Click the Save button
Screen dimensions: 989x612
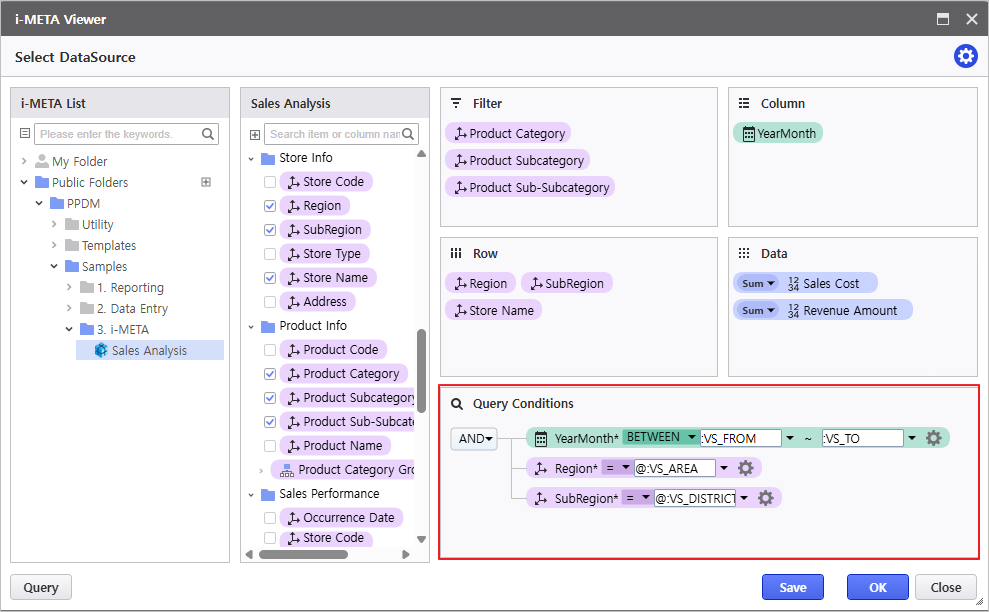click(792, 587)
